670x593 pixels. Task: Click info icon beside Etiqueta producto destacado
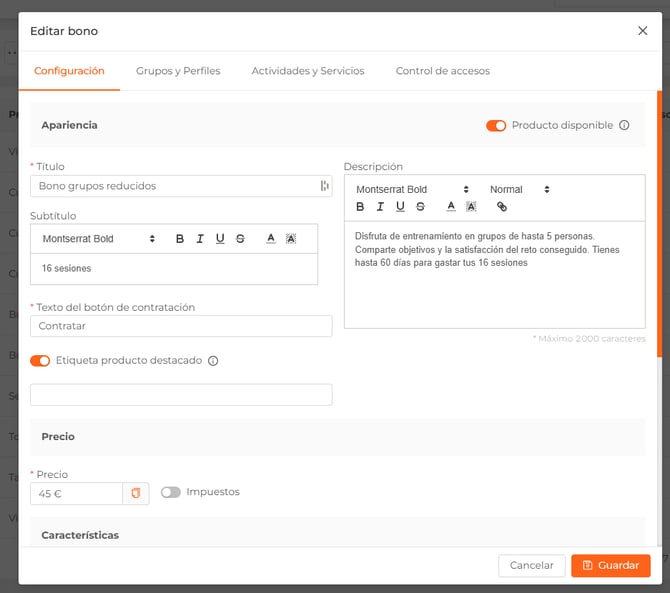coord(213,361)
